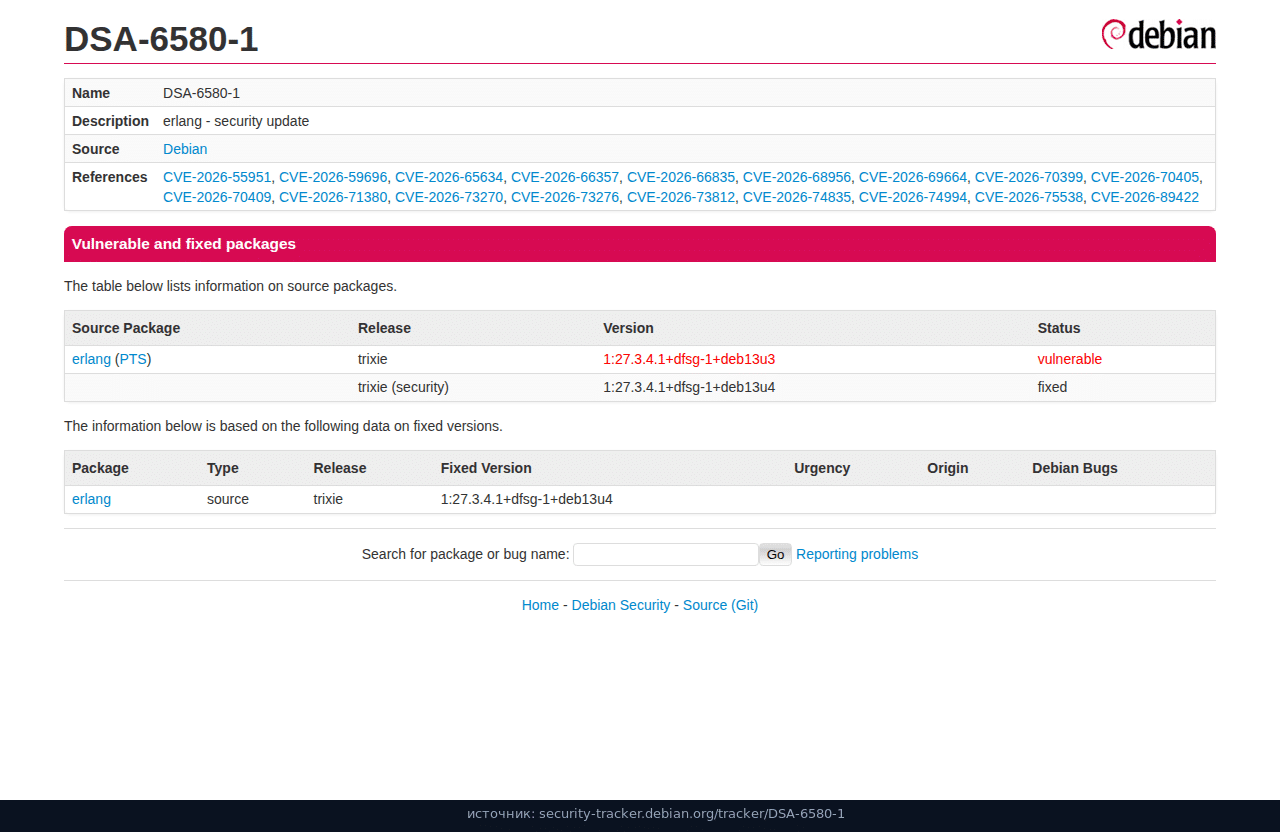Focus the package or bug search field

coord(666,554)
